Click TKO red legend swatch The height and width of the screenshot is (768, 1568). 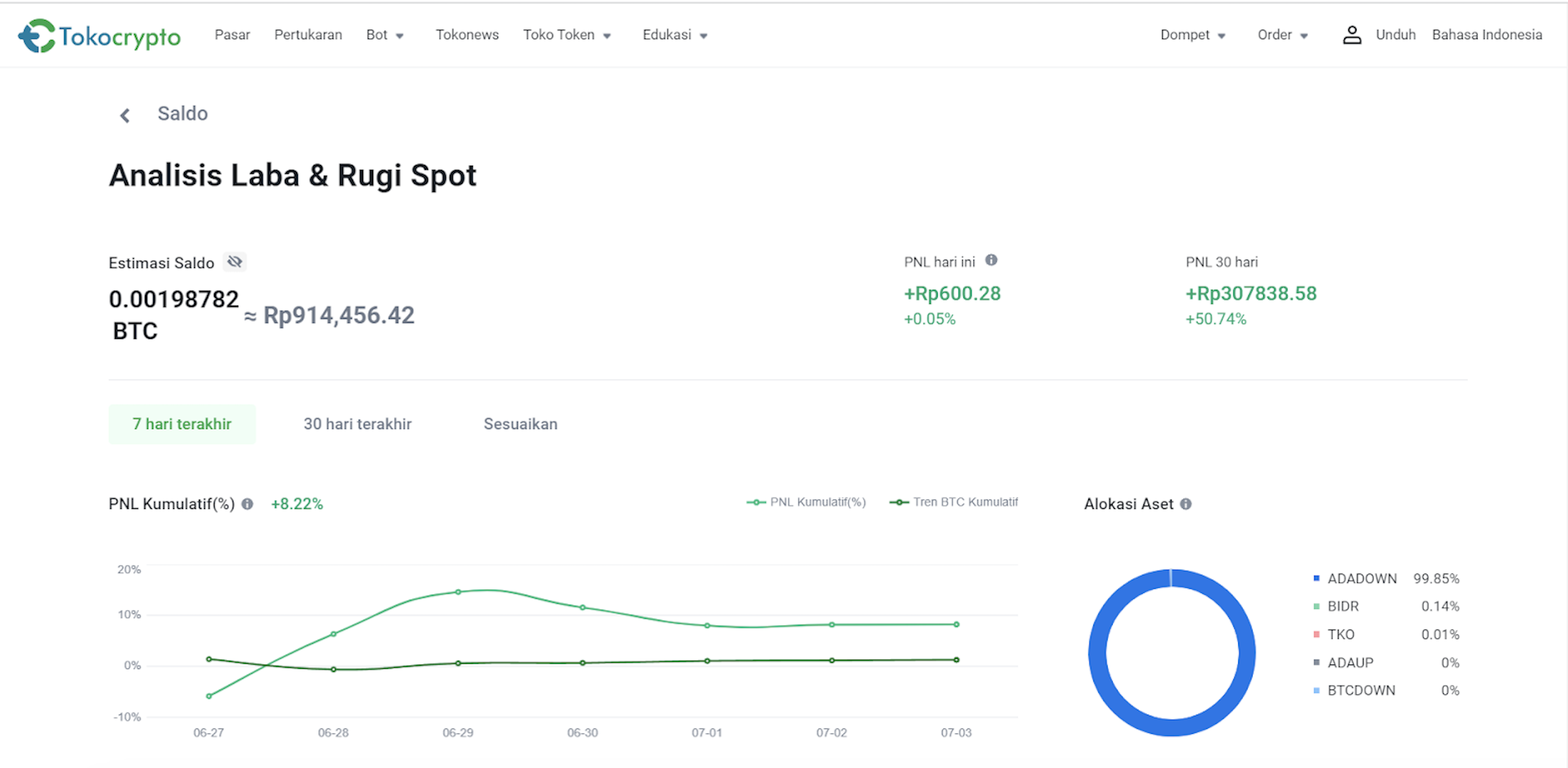tap(1316, 634)
